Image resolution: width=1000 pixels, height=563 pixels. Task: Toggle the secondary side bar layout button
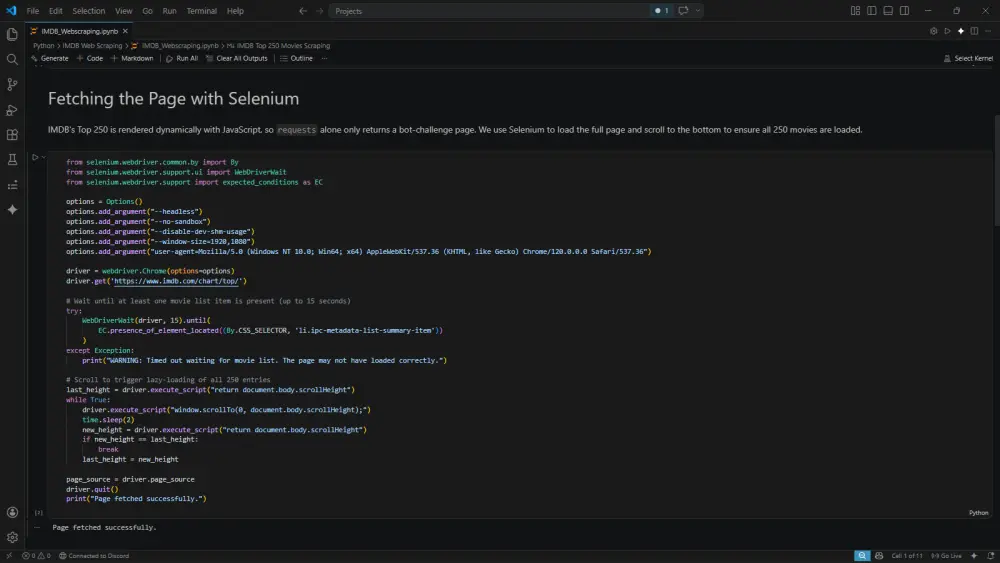click(x=904, y=11)
